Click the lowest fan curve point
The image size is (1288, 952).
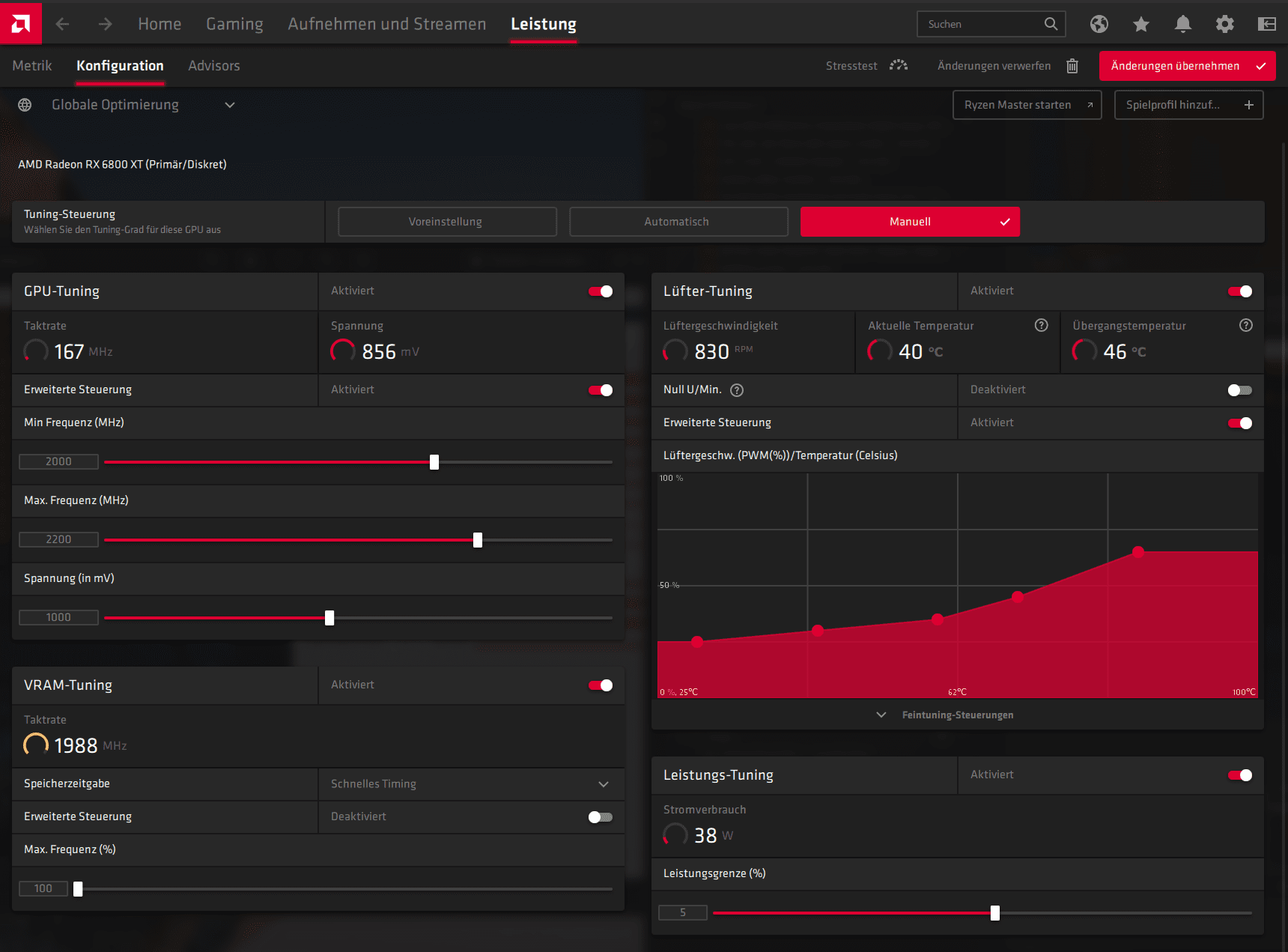[x=697, y=642]
